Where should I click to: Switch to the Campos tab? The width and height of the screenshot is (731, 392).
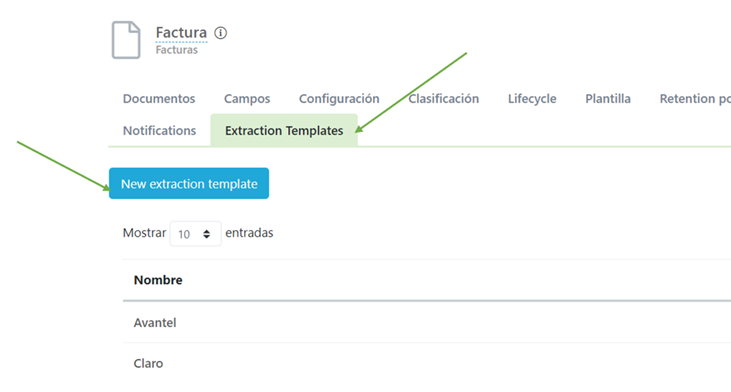coord(247,99)
